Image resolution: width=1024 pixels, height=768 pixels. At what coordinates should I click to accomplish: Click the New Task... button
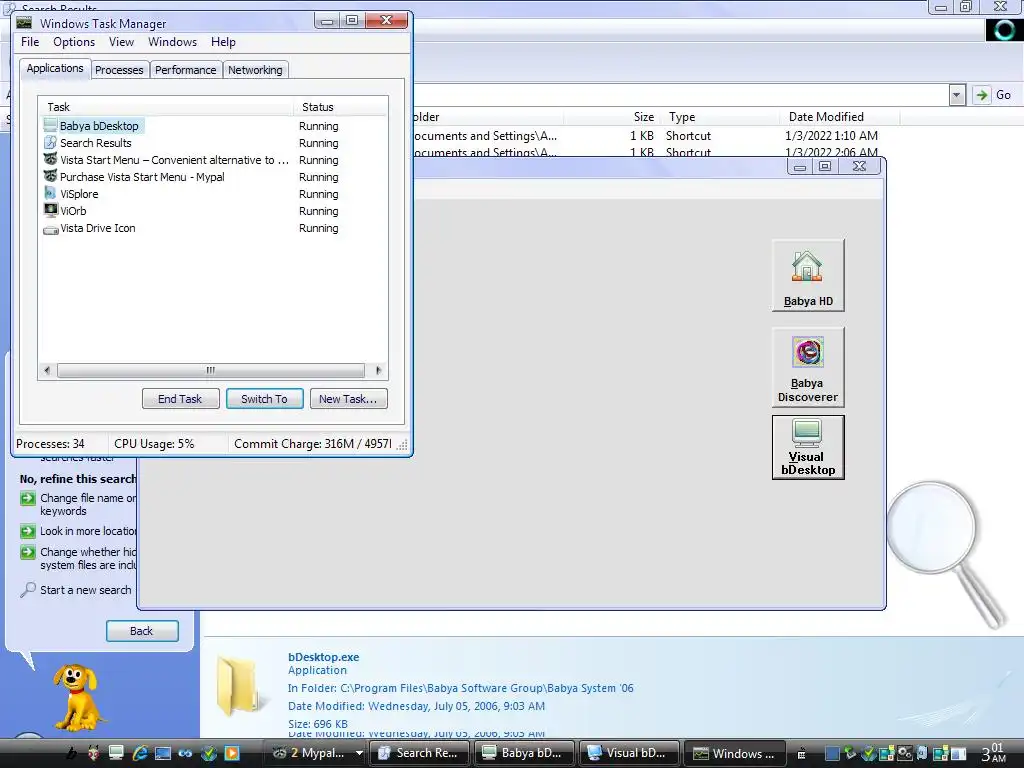pyautogui.click(x=348, y=399)
